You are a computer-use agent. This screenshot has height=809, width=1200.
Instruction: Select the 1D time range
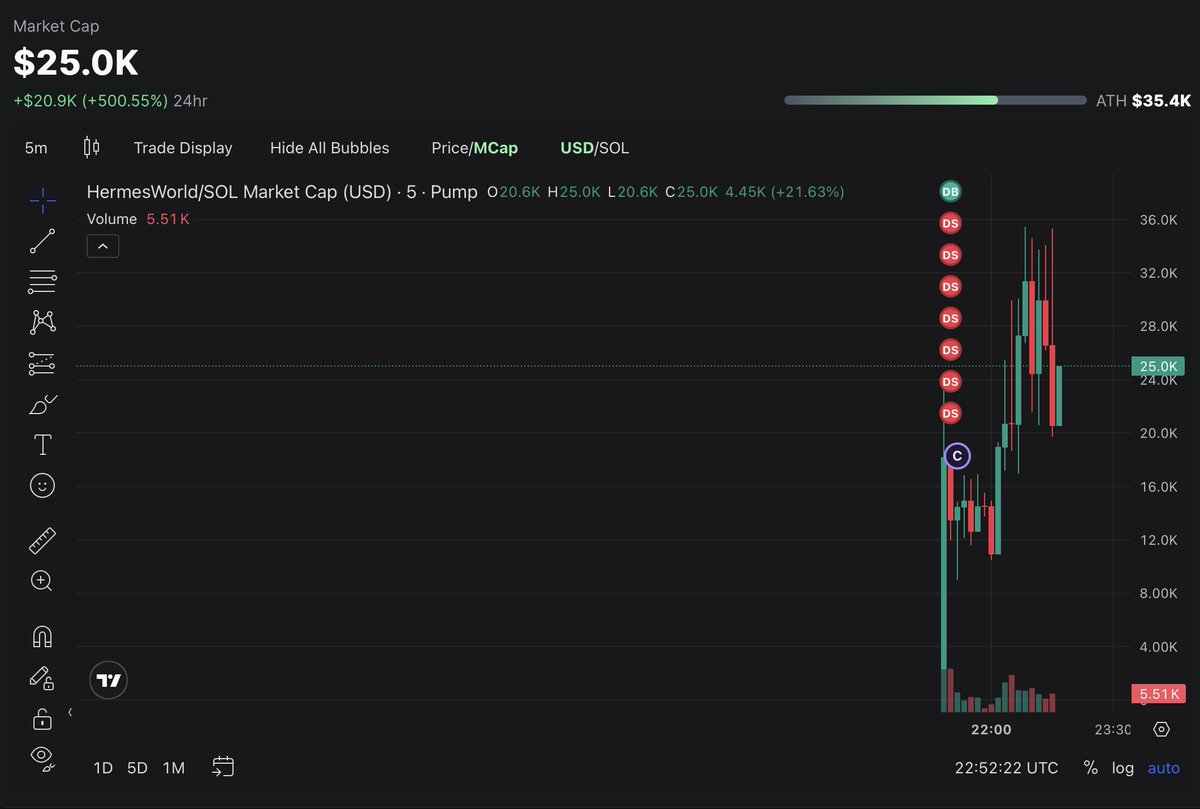(103, 768)
